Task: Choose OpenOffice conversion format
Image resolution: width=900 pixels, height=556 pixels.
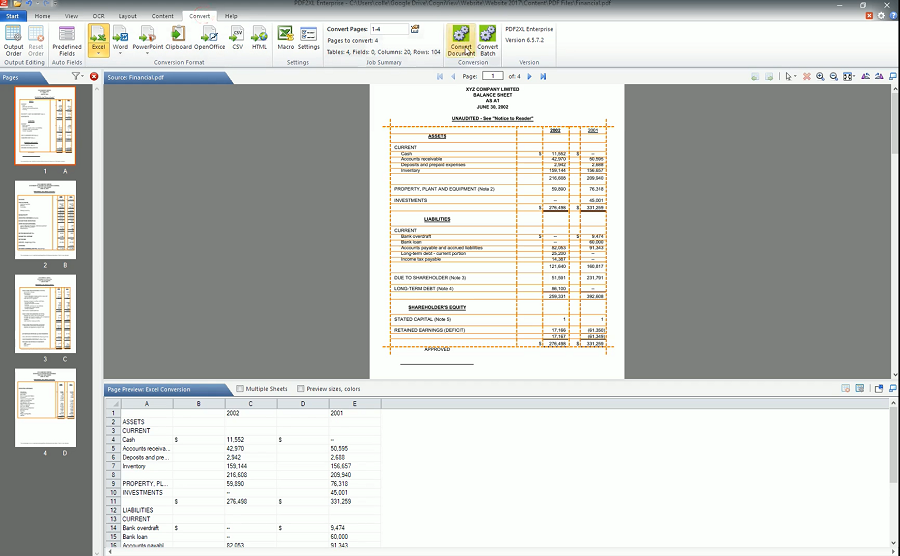Action: point(210,38)
